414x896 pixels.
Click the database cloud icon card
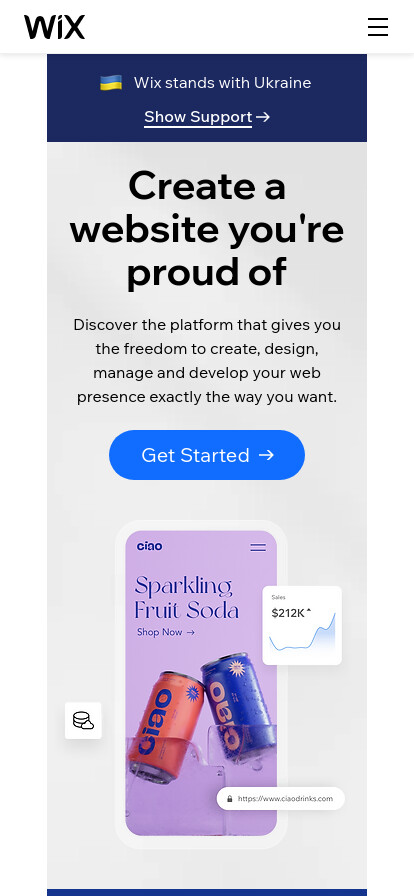click(x=83, y=721)
